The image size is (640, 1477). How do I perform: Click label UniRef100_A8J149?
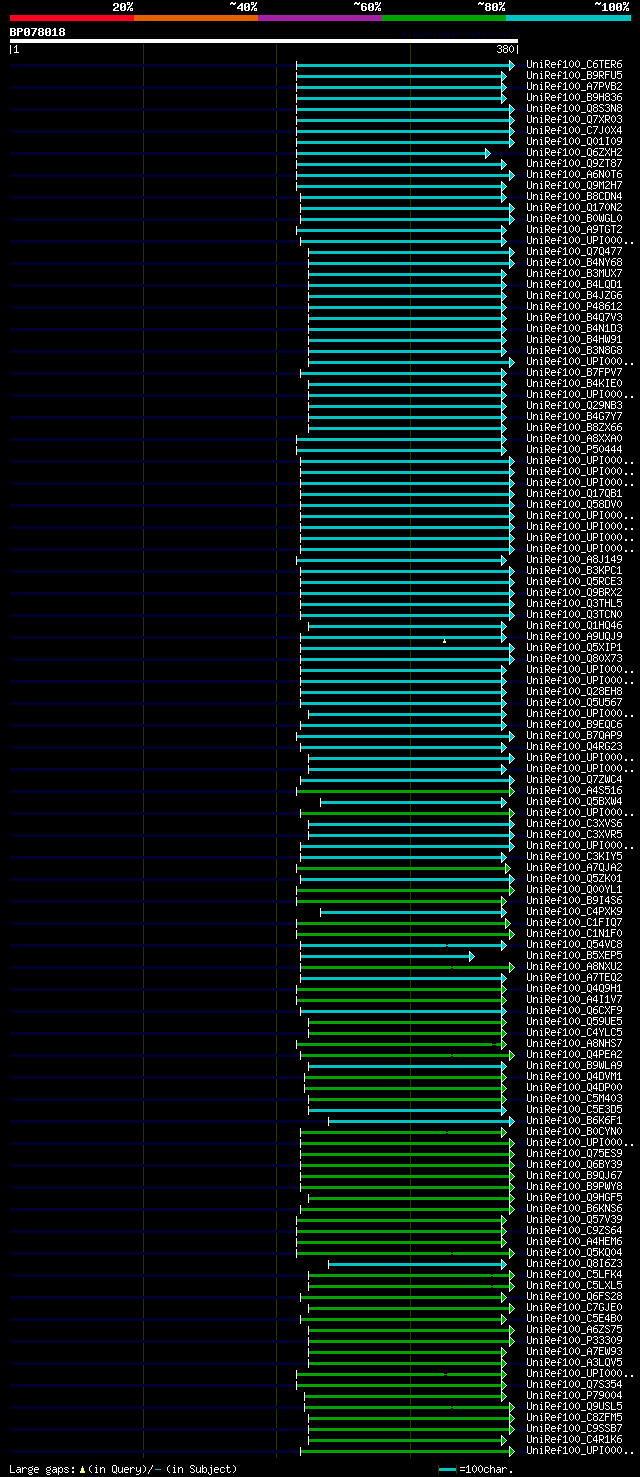[x=574, y=560]
